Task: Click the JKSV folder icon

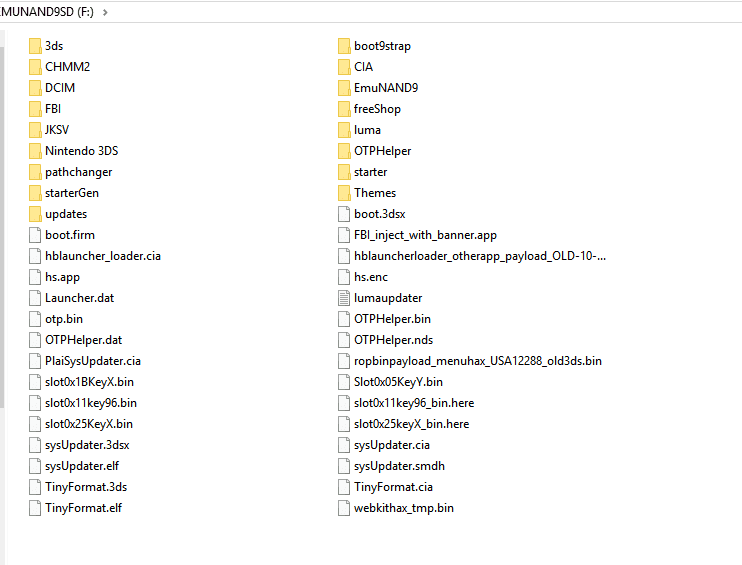Action: coord(35,130)
